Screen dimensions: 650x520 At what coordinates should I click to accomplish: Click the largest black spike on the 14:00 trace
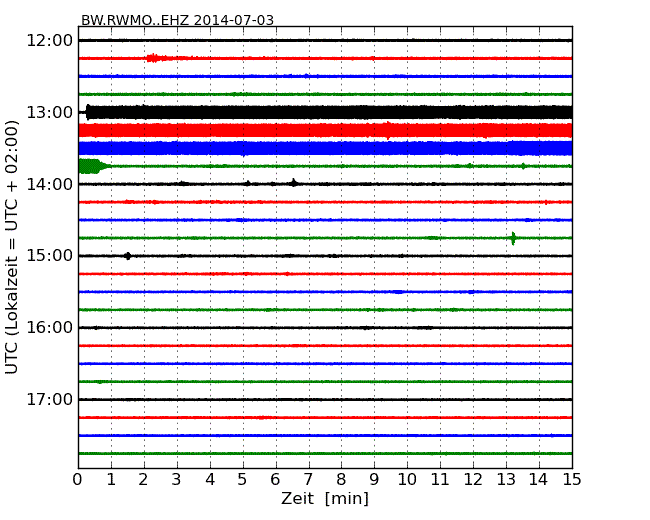tap(293, 183)
